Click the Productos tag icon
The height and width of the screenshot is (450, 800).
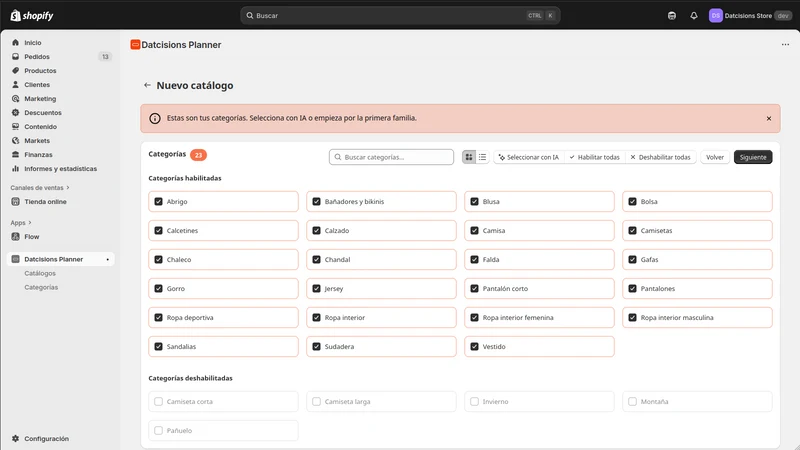[x=15, y=71]
